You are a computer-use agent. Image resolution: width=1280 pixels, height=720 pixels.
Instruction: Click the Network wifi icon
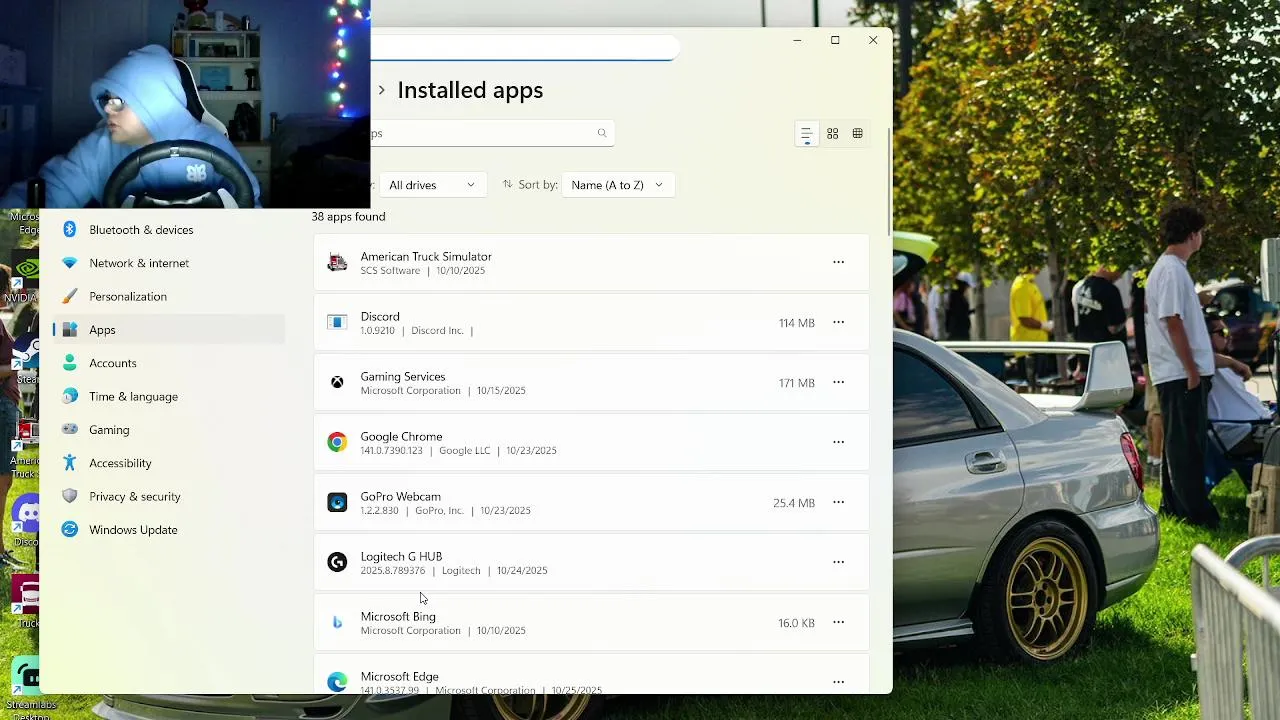pos(69,263)
